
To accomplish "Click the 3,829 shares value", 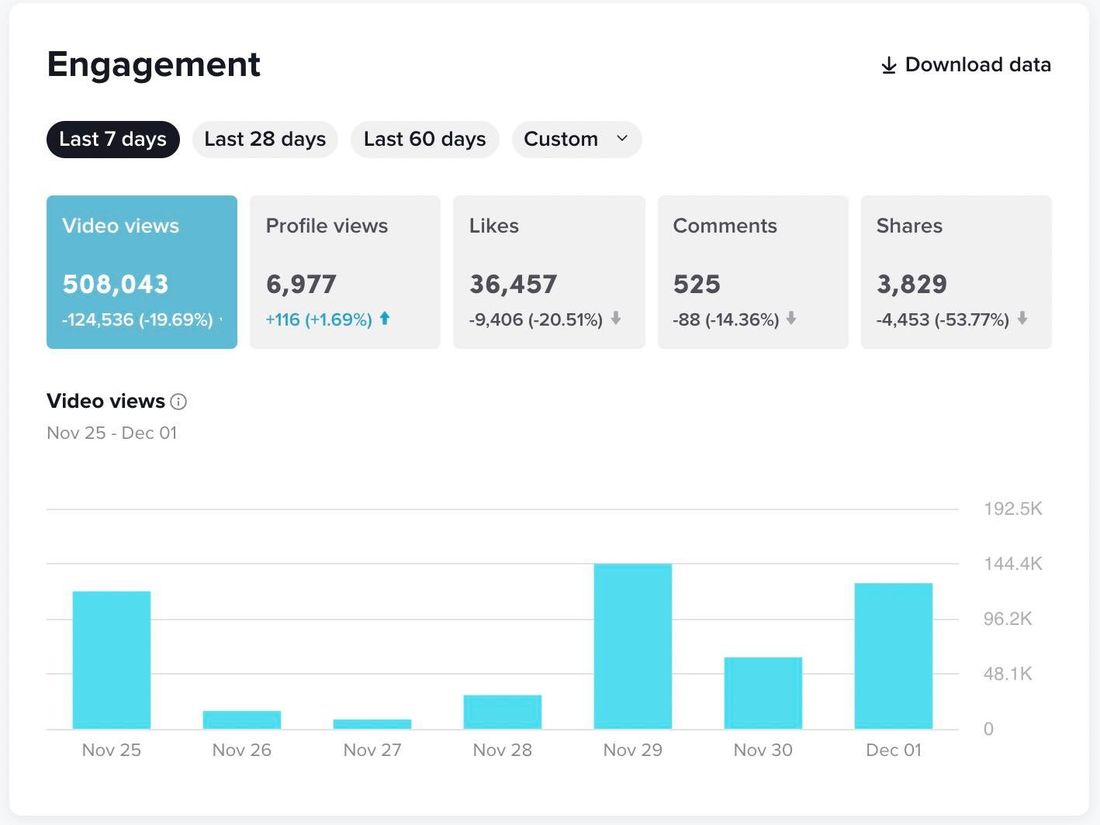I will pos(911,284).
